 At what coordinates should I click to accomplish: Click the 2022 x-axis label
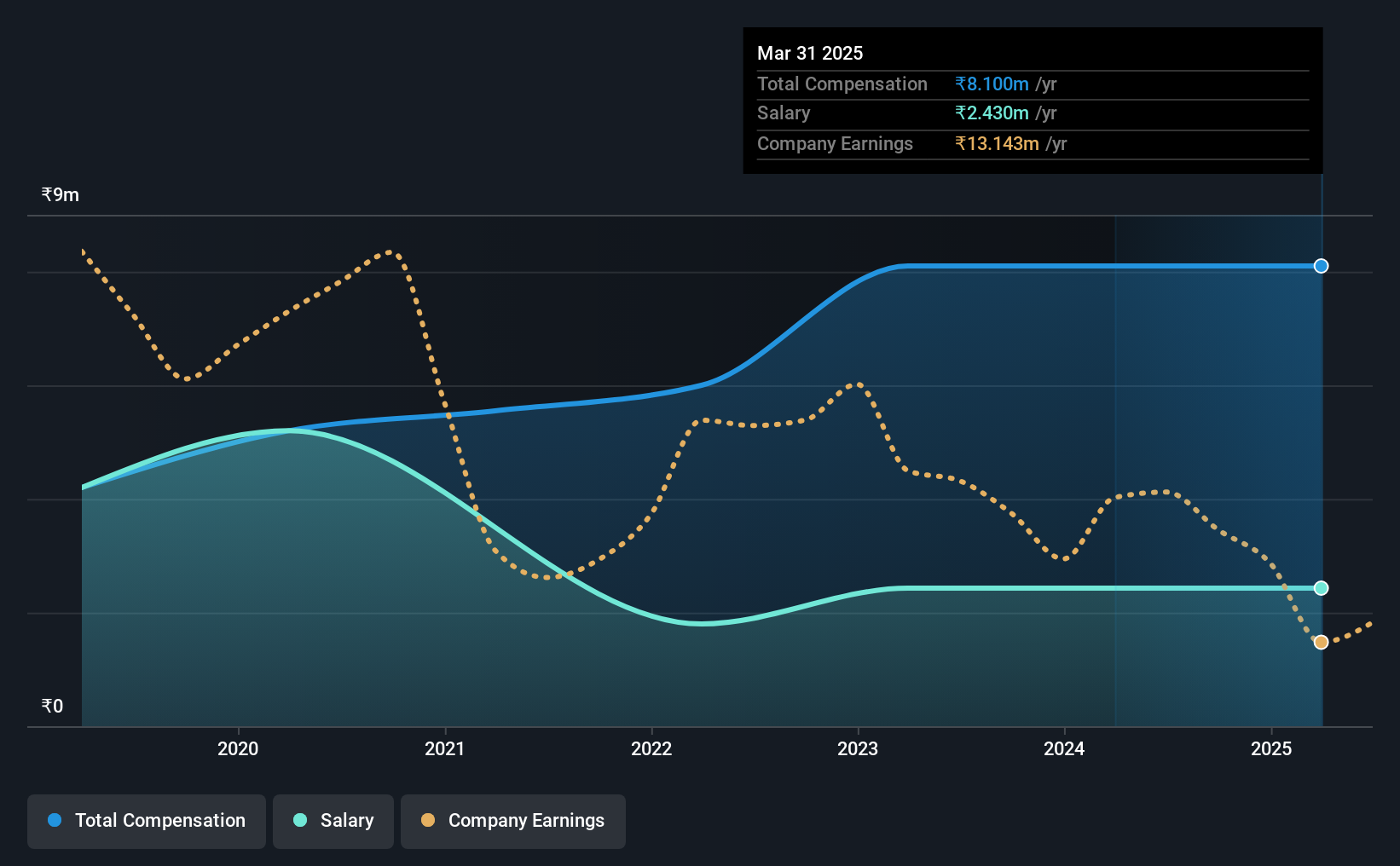click(x=651, y=748)
